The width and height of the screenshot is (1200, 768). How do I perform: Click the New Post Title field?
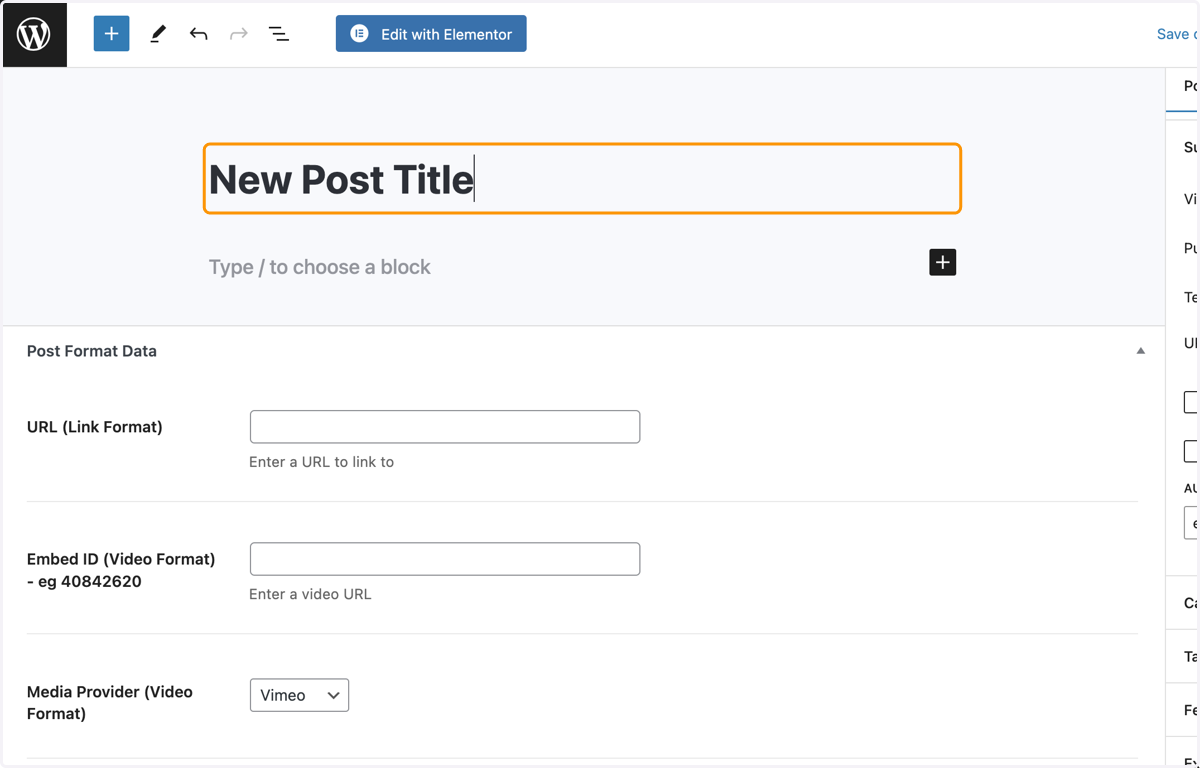pos(582,179)
